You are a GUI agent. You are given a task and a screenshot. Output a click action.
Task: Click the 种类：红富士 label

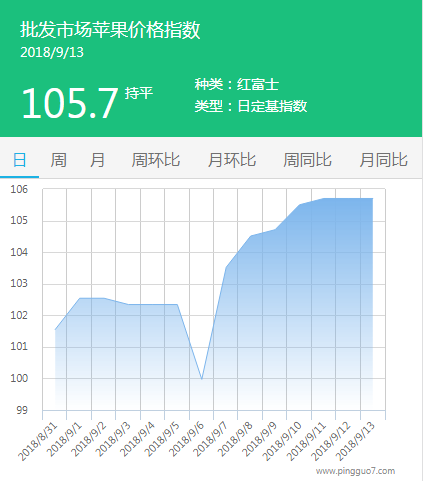point(237,84)
